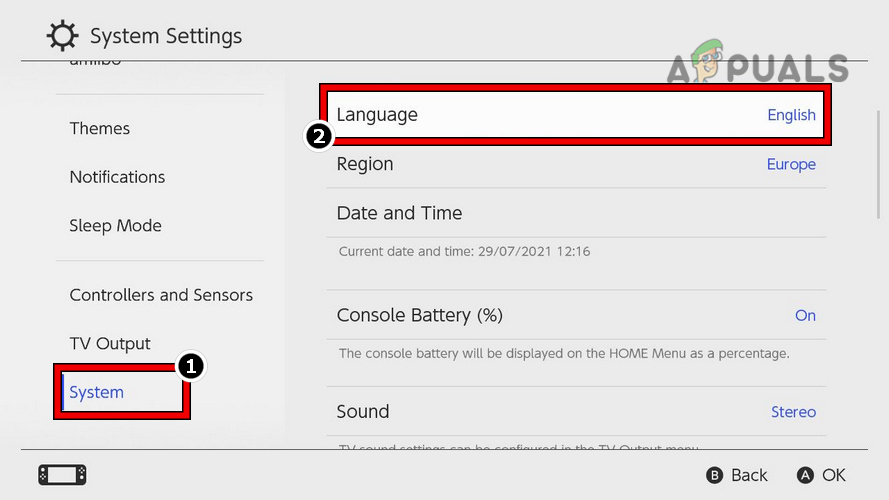Open the Language option showing English

click(x=575, y=115)
